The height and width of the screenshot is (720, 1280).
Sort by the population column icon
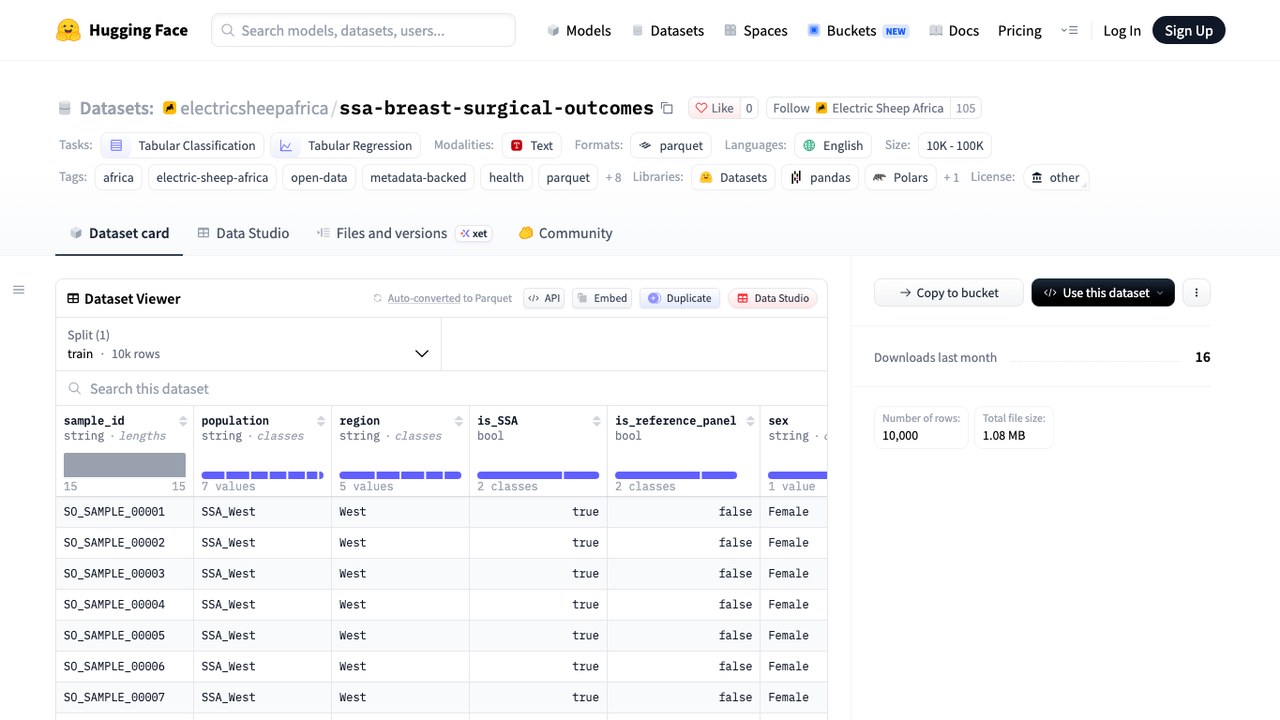click(321, 421)
